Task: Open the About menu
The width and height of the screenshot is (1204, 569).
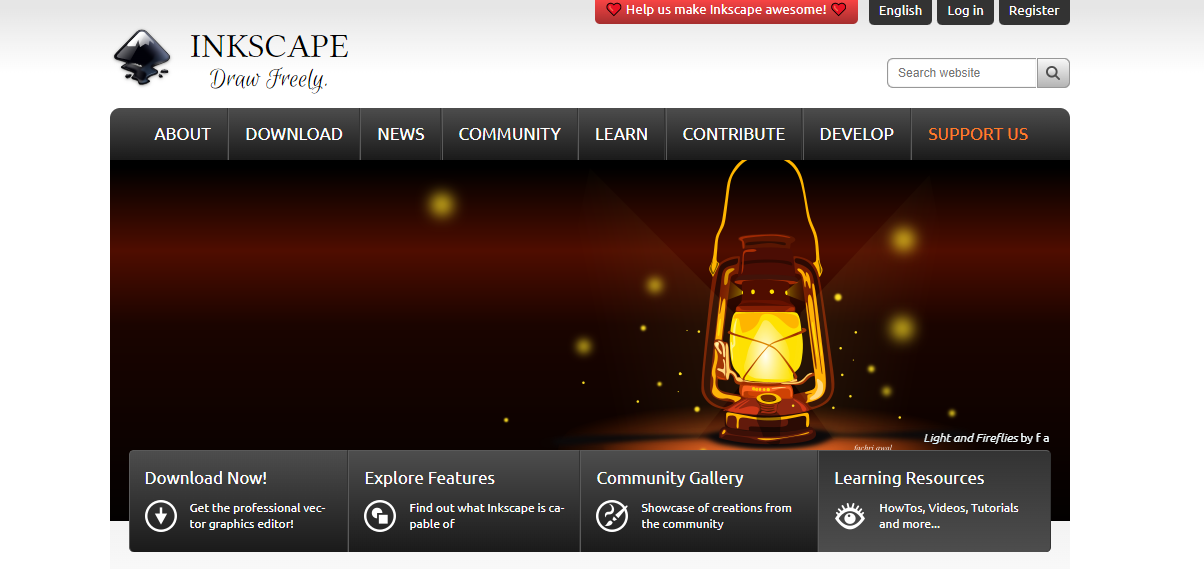Action: pos(183,134)
